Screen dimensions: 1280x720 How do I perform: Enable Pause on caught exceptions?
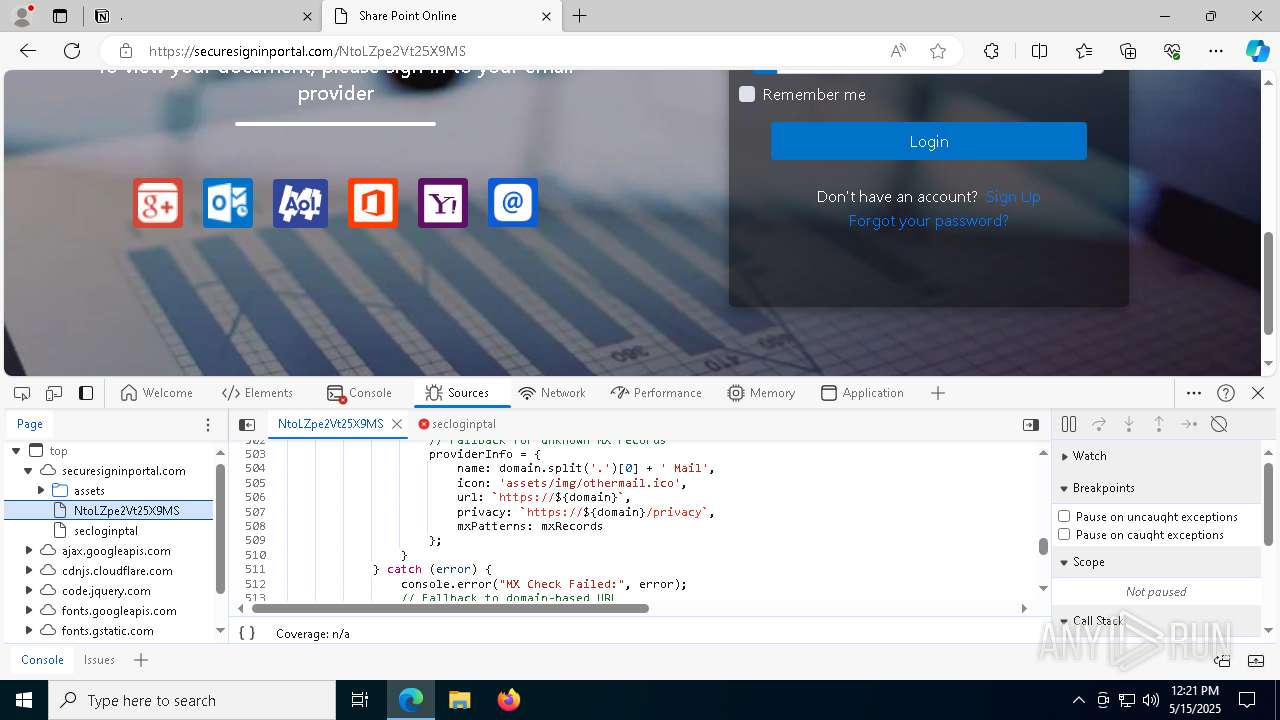[1064, 534]
